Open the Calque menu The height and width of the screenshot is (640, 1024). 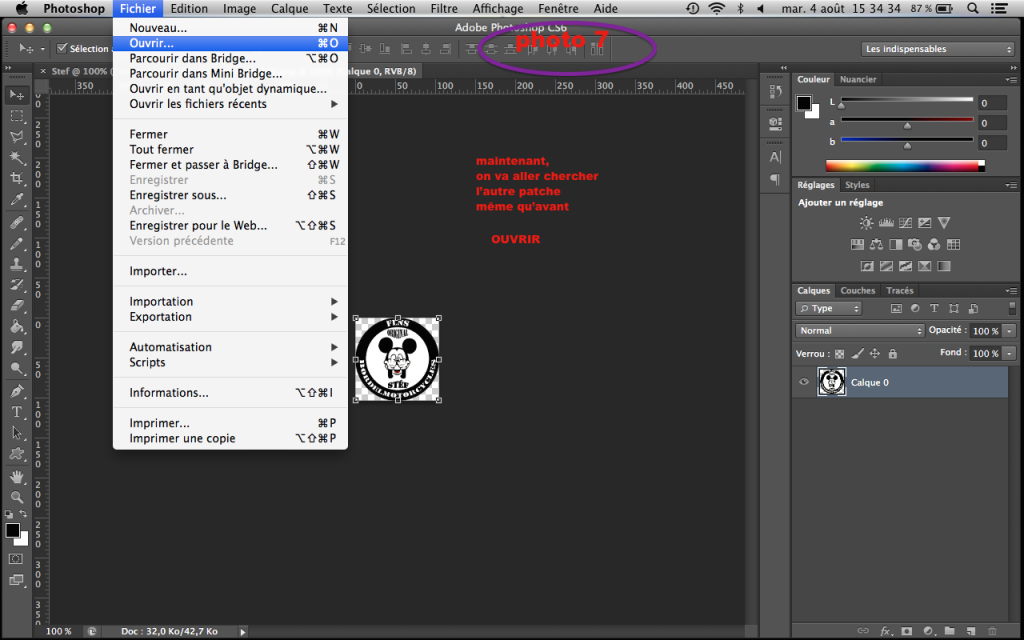tap(289, 8)
